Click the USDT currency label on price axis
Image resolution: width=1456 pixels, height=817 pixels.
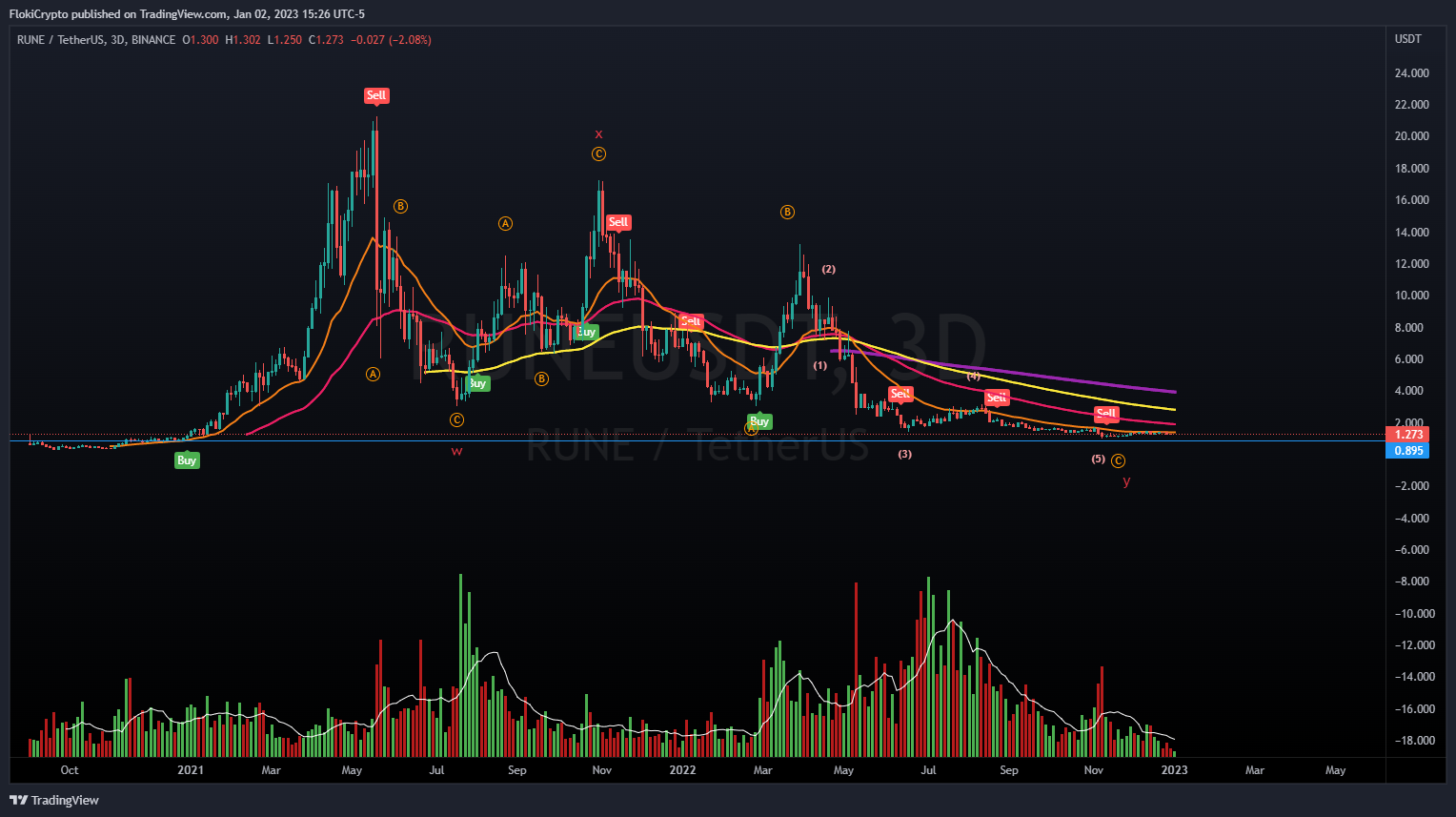1408,39
